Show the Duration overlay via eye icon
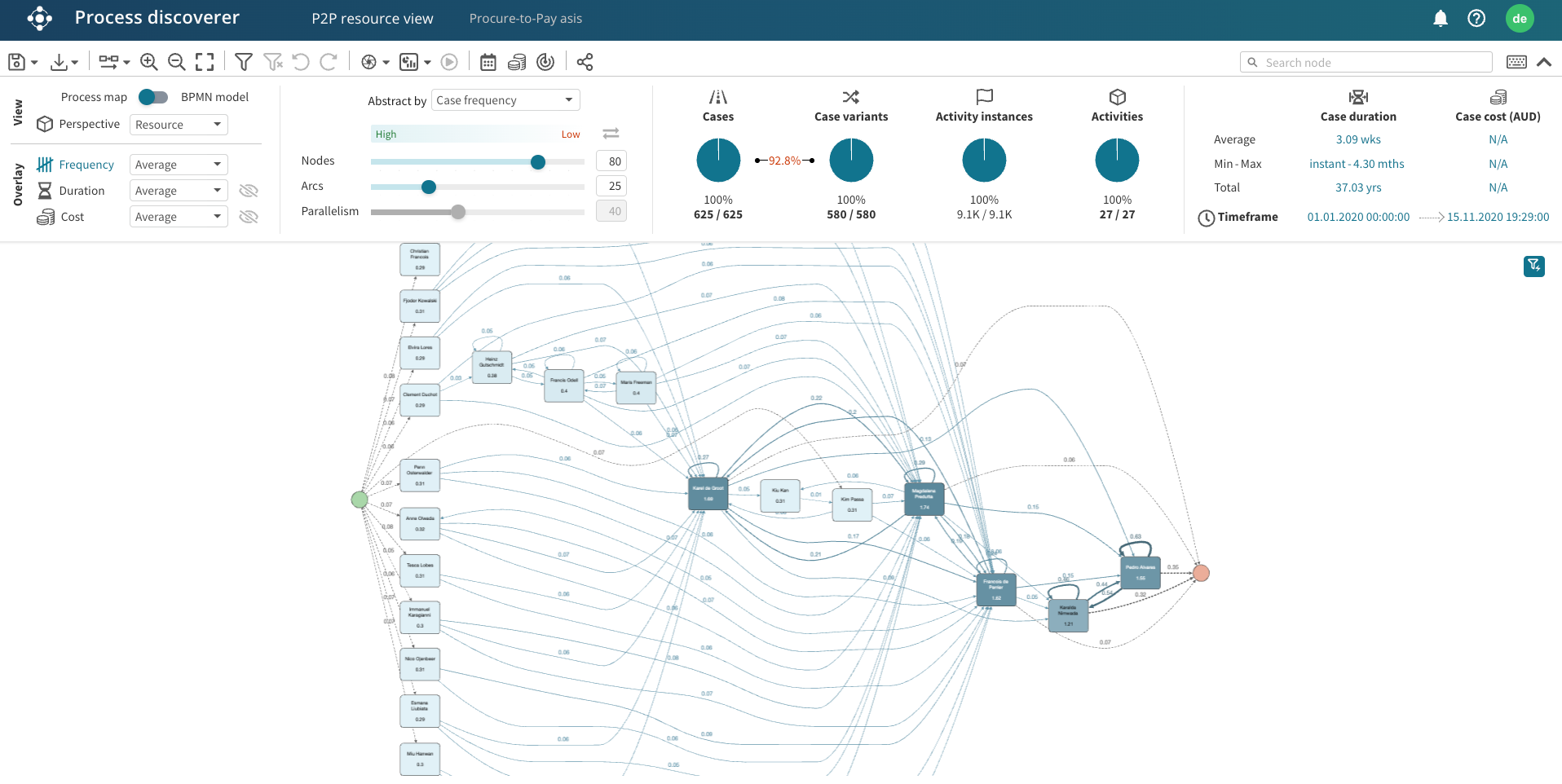Image resolution: width=1562 pixels, height=784 pixels. (x=249, y=191)
